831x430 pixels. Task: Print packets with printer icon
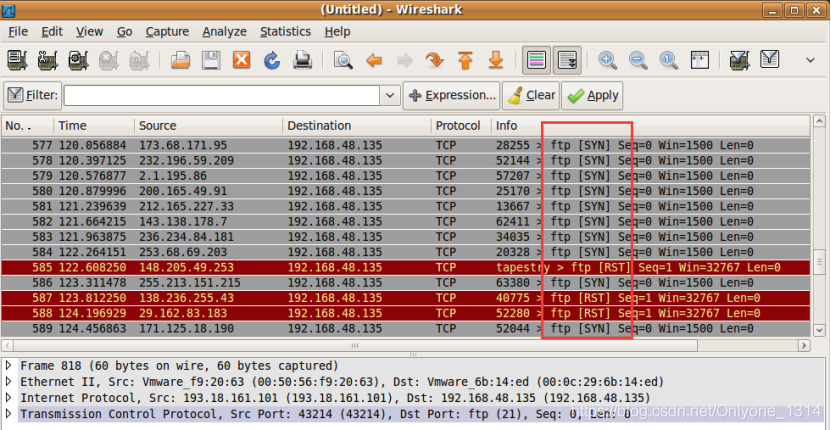303,60
